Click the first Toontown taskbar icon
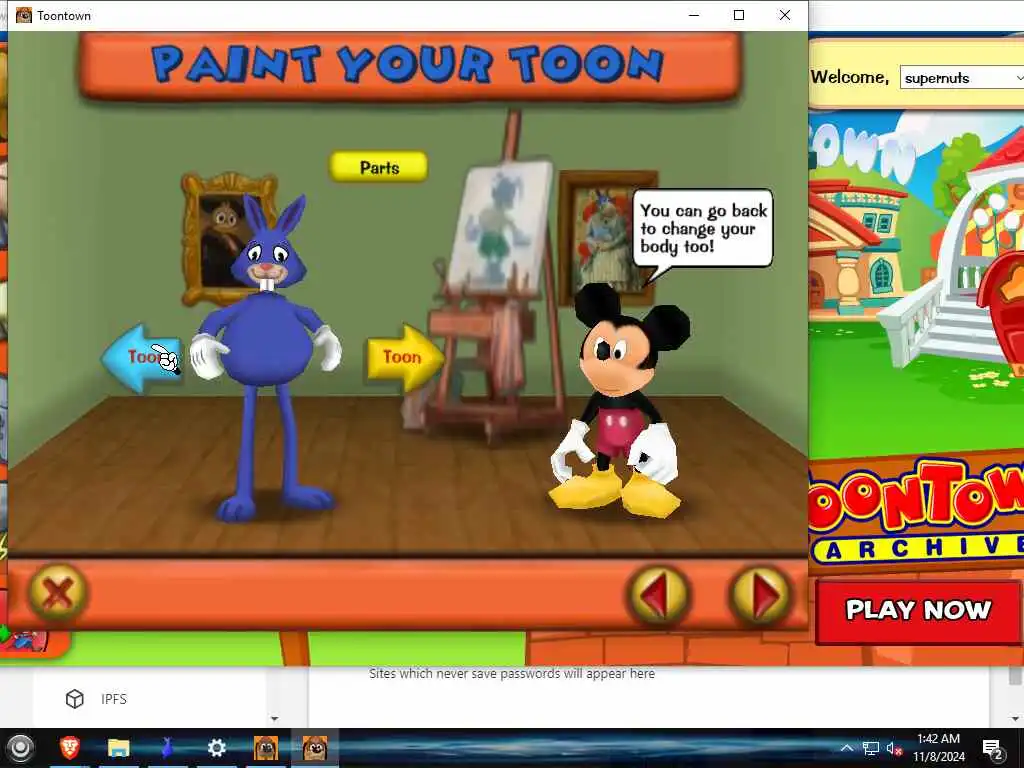This screenshot has width=1024, height=768. click(x=266, y=747)
